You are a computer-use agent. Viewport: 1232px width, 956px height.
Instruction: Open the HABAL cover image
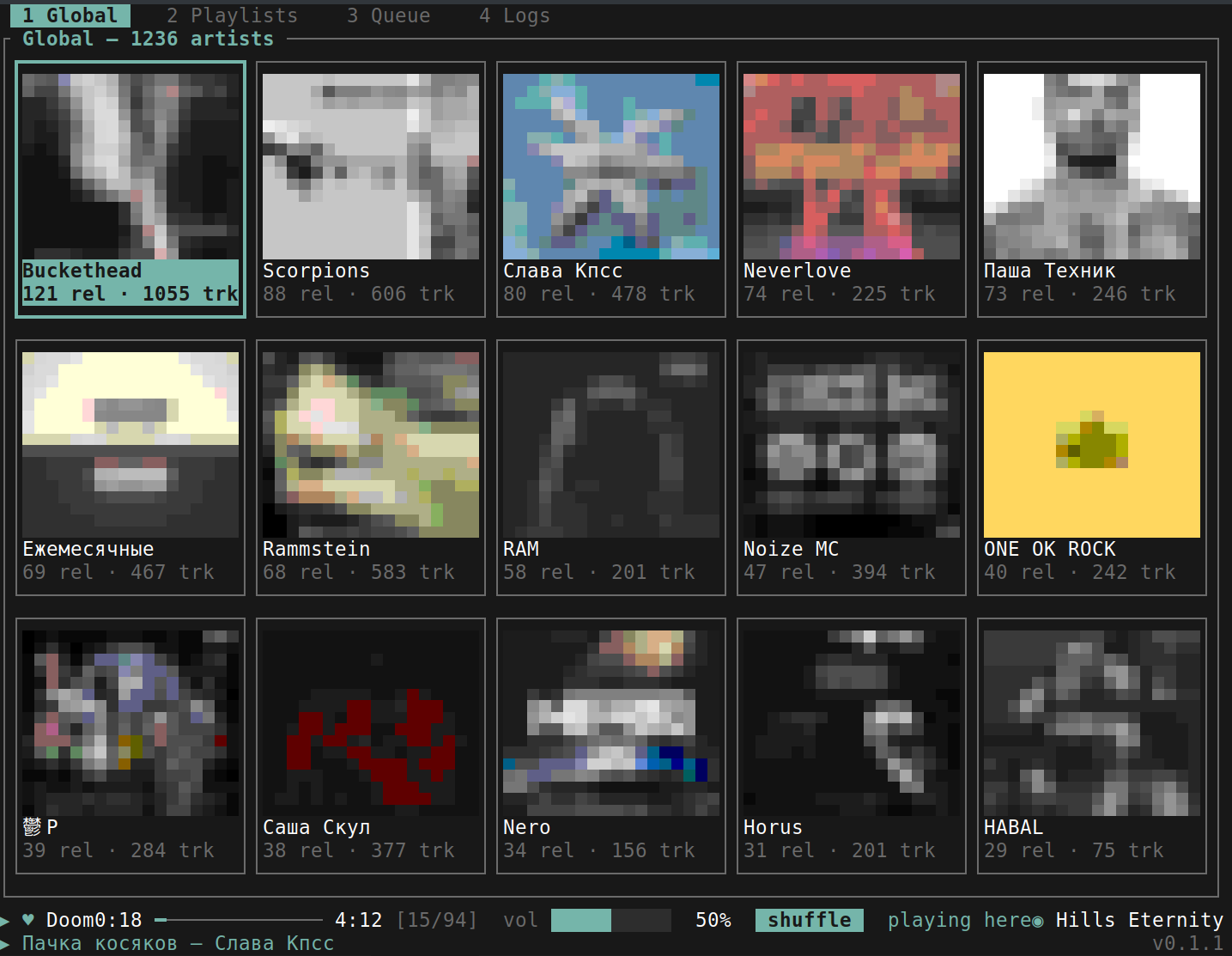(1092, 723)
